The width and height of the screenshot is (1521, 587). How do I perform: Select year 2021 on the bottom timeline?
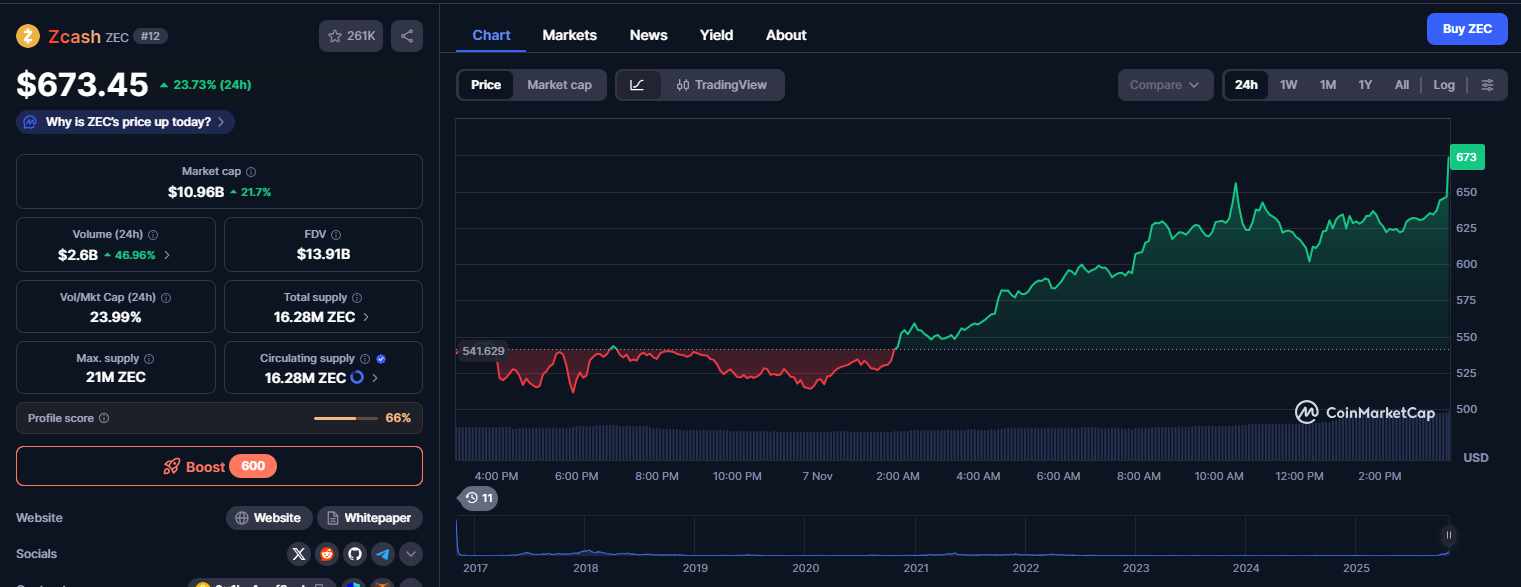click(x=915, y=567)
